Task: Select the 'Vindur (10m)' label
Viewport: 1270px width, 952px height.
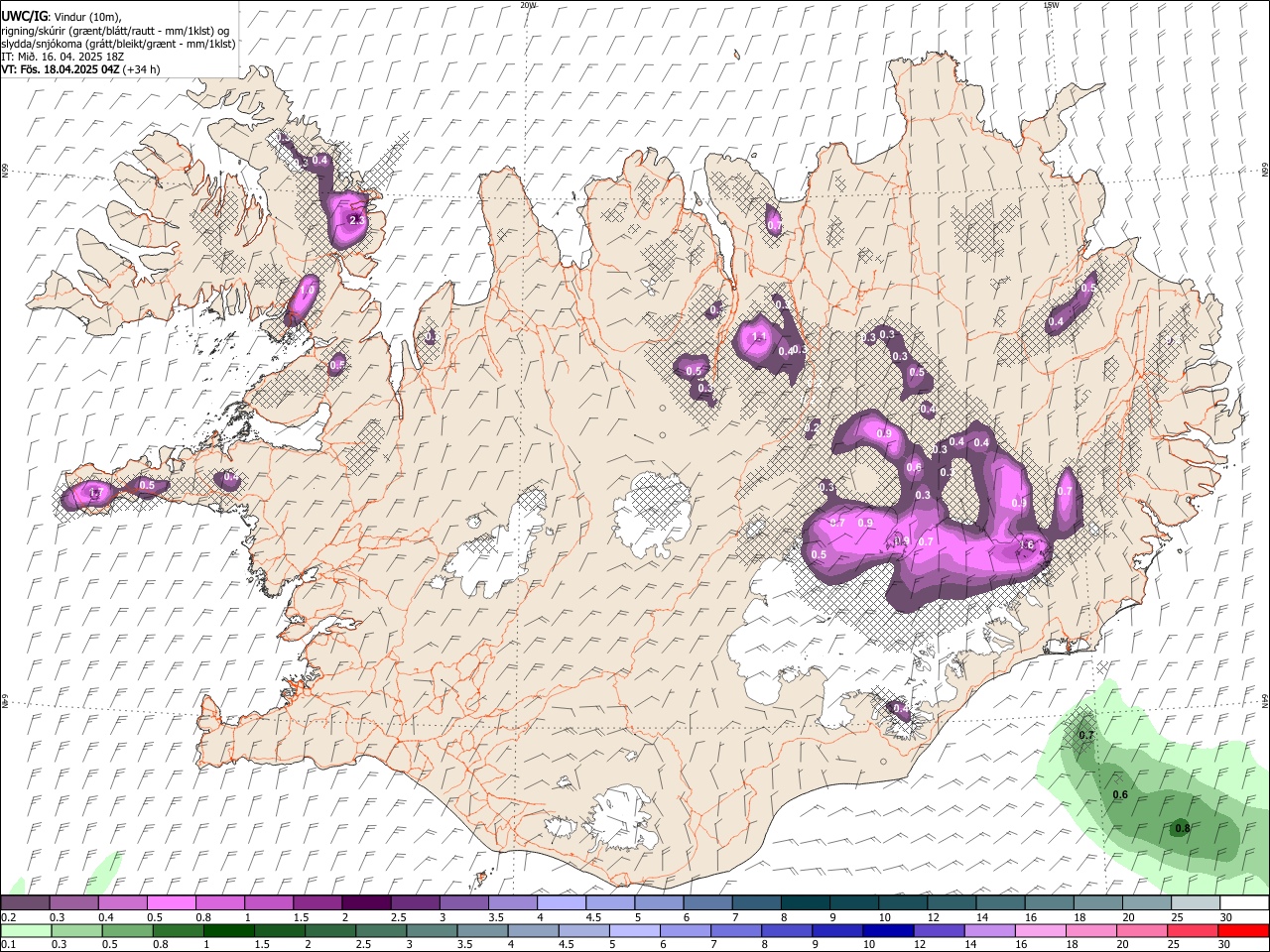Action: pos(86,17)
